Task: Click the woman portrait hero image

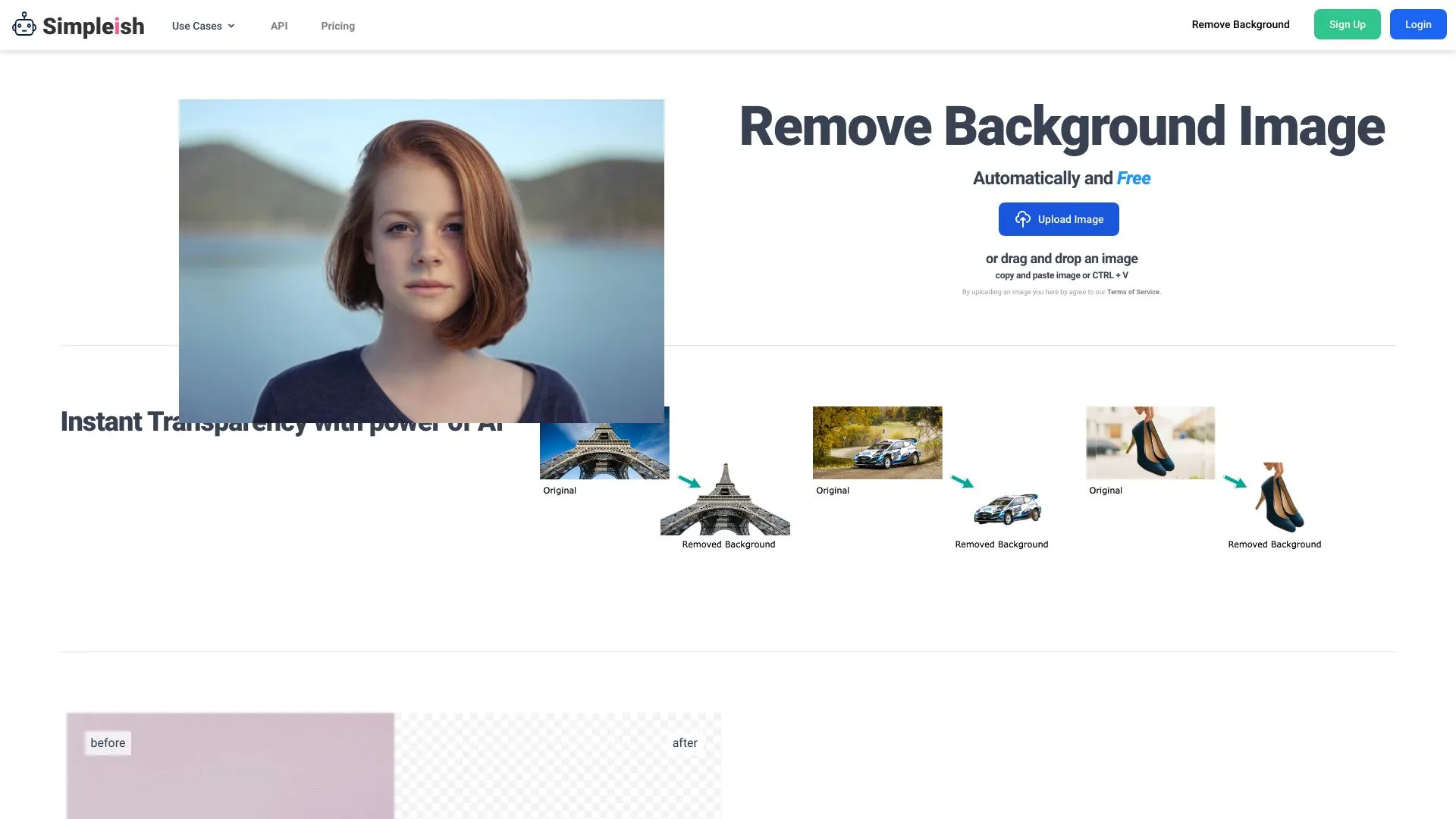Action: pyautogui.click(x=422, y=261)
